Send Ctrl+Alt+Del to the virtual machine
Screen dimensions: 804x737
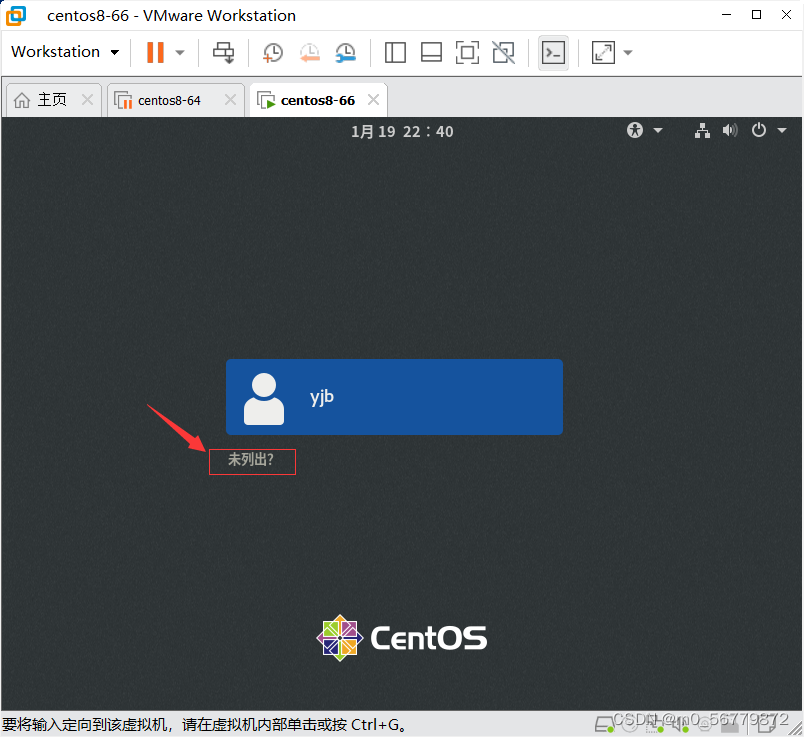pos(223,52)
